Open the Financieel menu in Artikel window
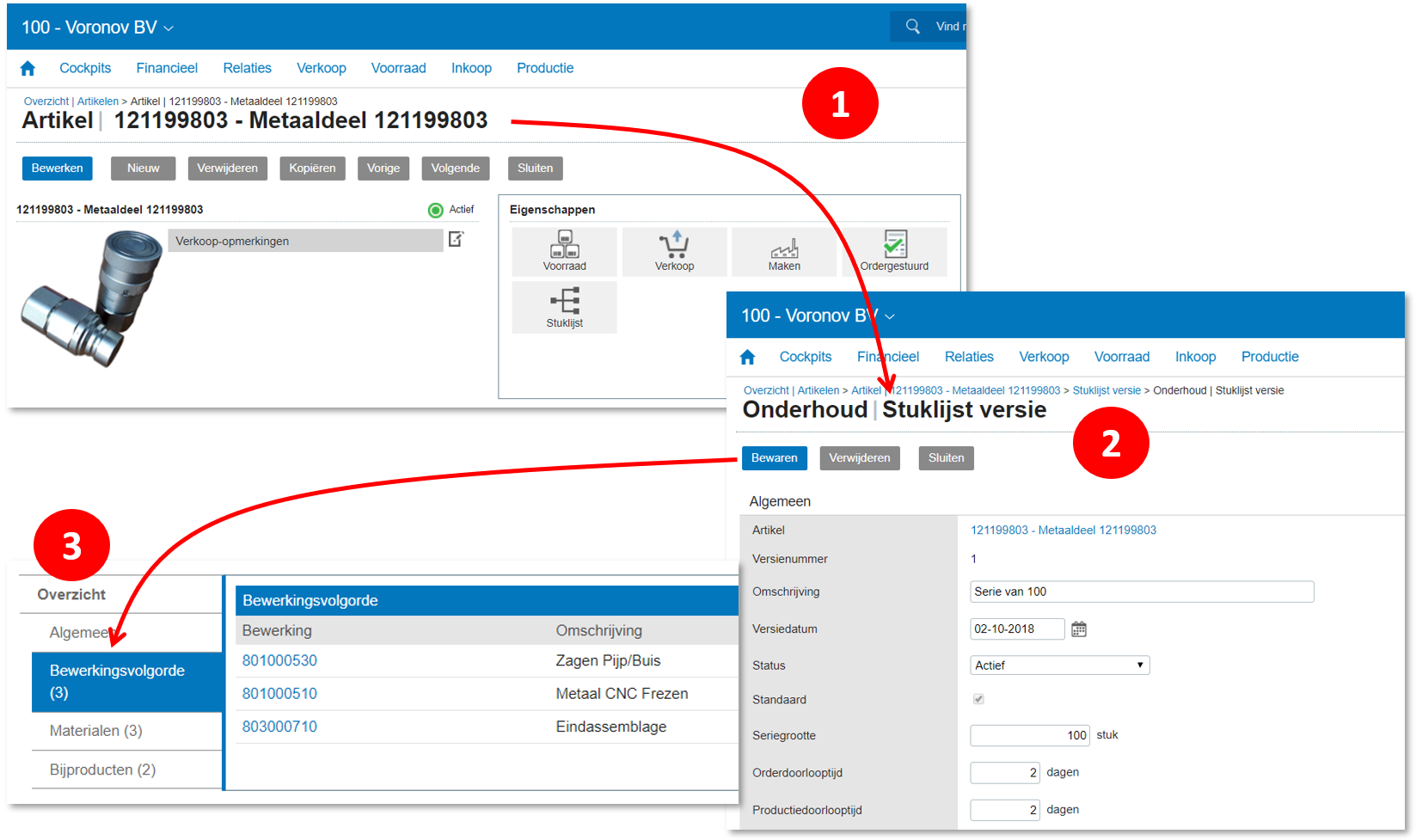The image size is (1416, 840). coord(167,68)
